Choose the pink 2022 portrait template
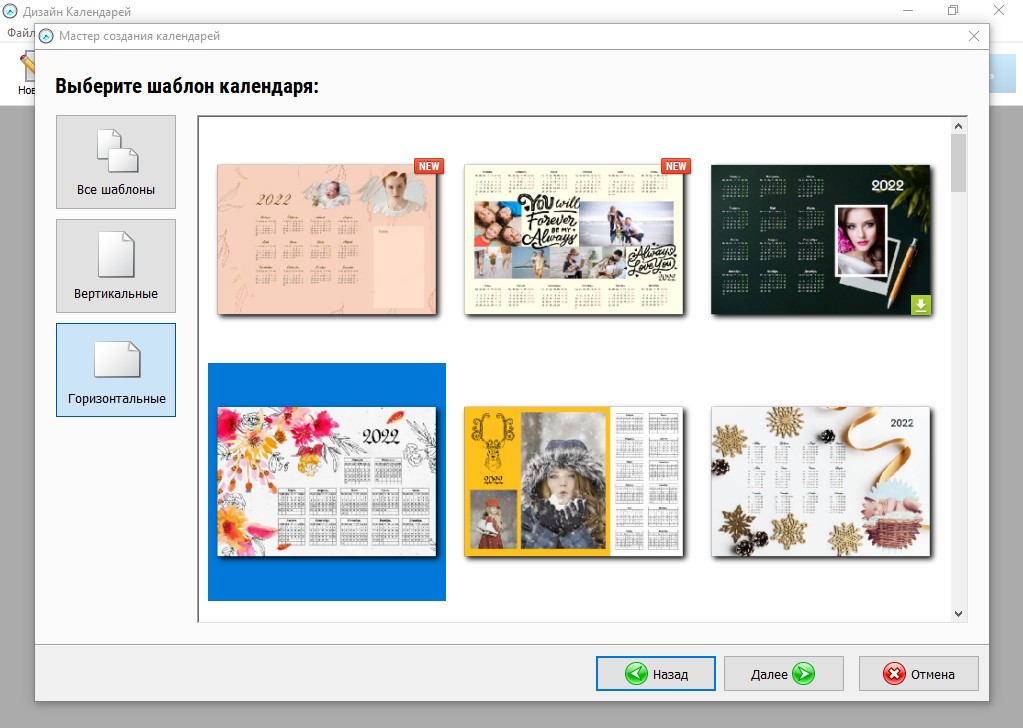The height and width of the screenshot is (728, 1023). [x=327, y=240]
